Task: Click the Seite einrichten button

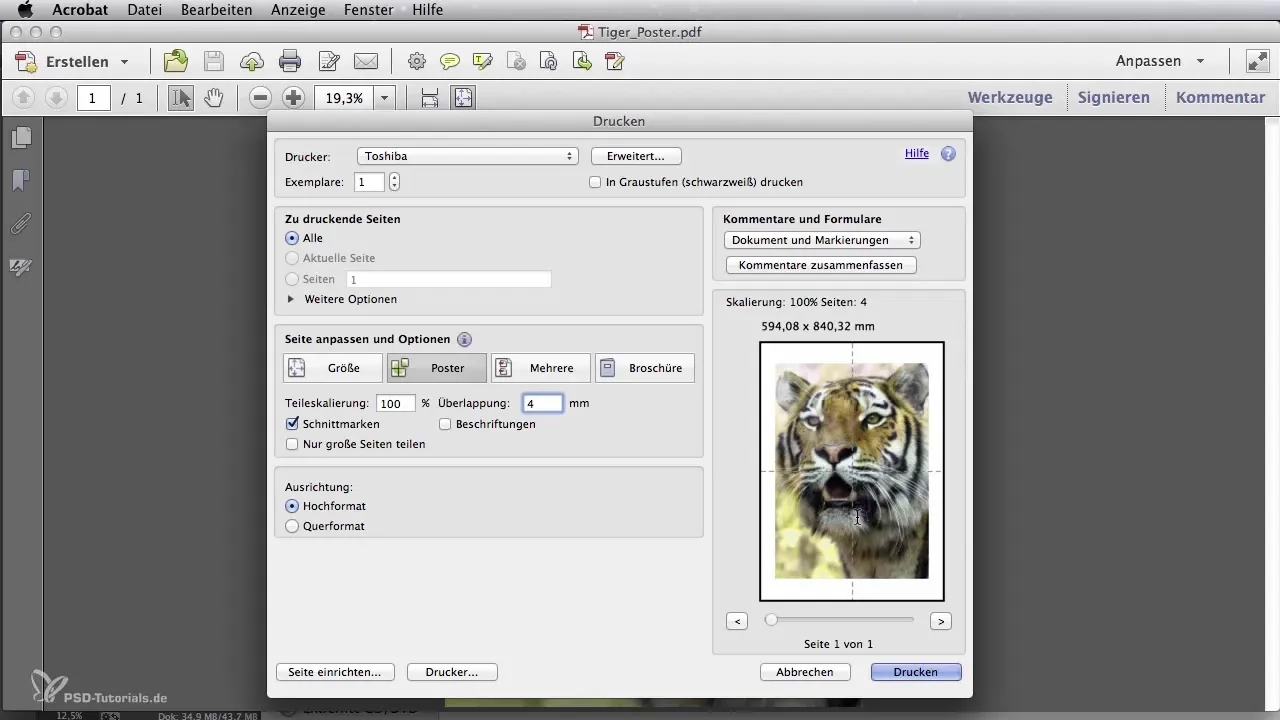Action: [x=335, y=672]
